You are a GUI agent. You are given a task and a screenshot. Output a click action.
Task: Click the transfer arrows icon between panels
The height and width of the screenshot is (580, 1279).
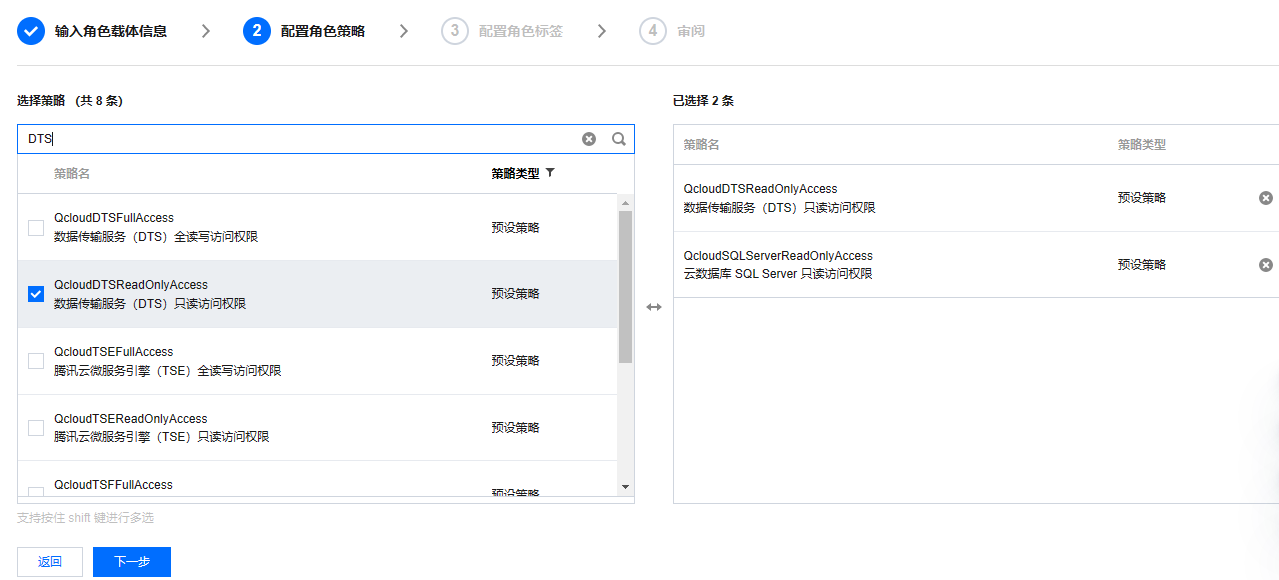pyautogui.click(x=654, y=307)
